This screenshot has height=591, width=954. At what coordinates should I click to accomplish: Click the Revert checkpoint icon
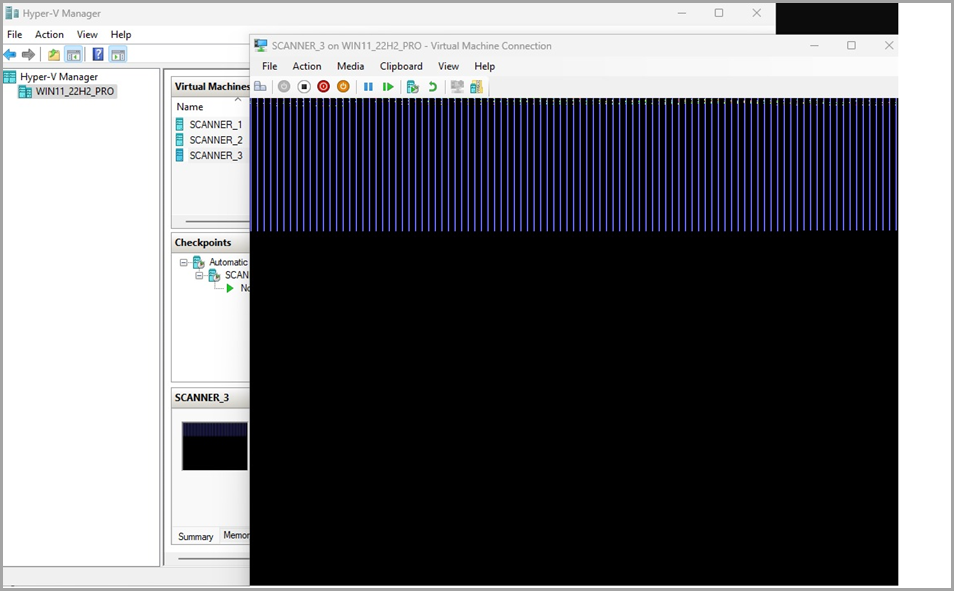433,87
